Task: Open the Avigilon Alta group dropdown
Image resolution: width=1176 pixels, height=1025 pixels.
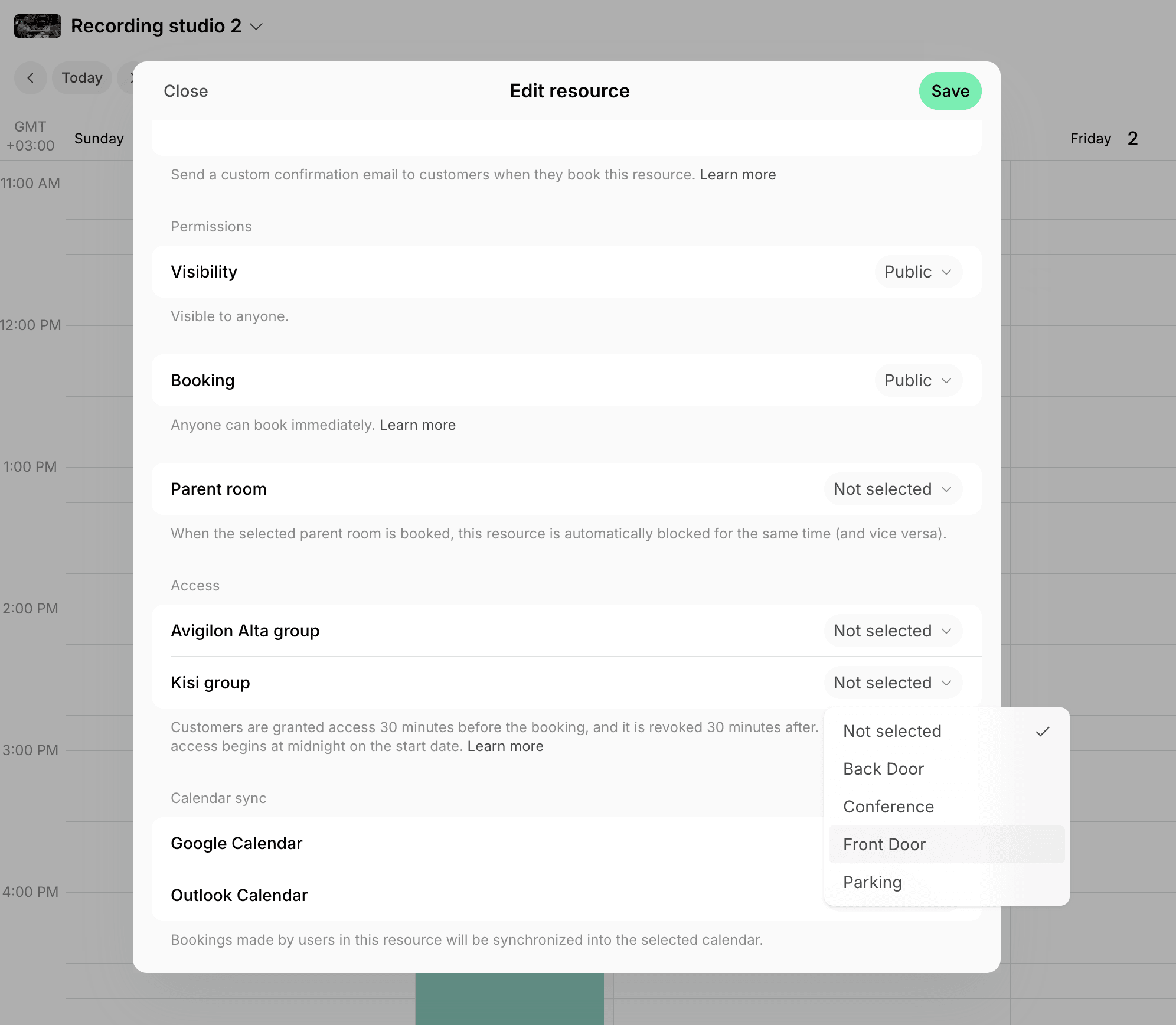Action: pyautogui.click(x=893, y=631)
